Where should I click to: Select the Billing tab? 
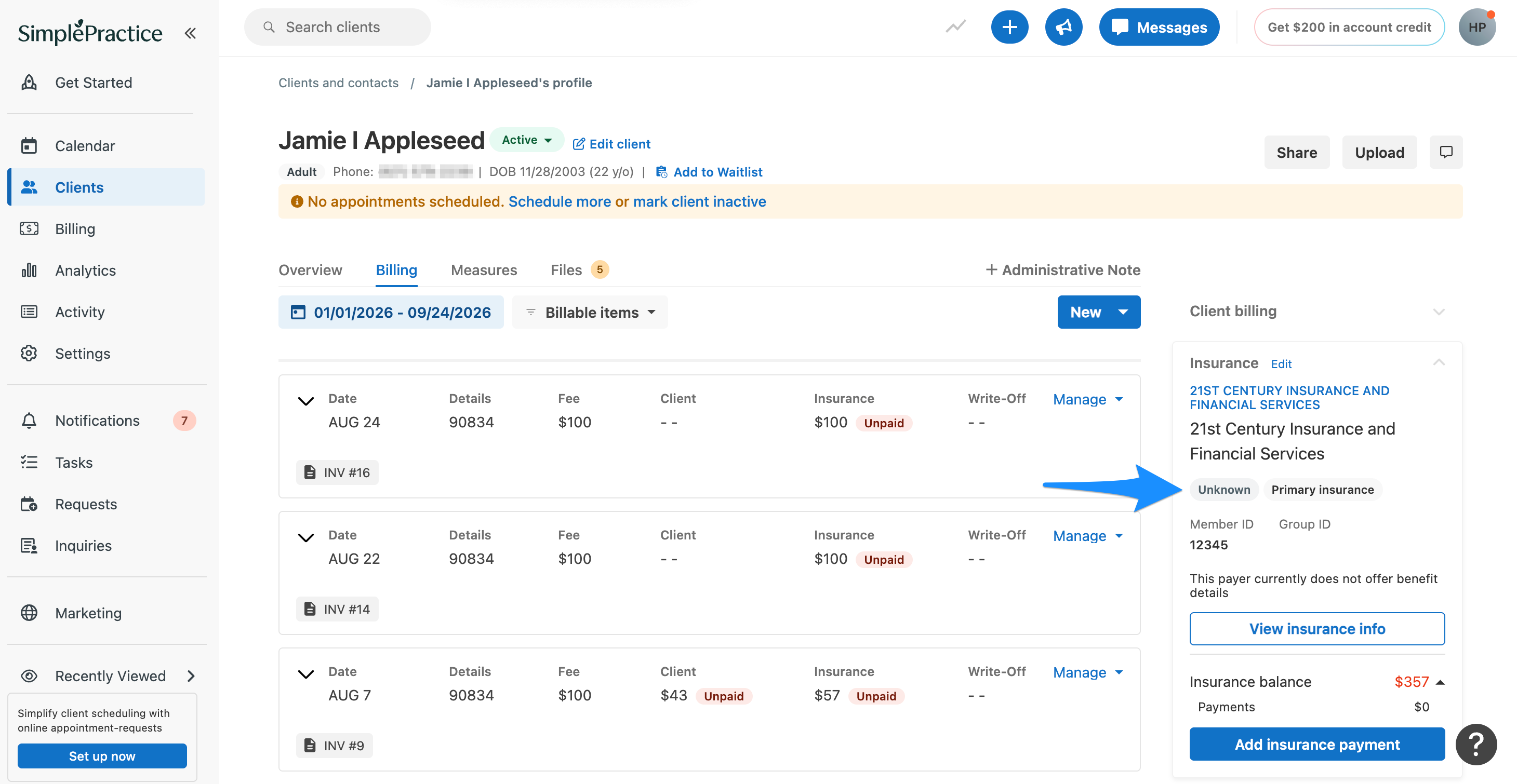pyautogui.click(x=396, y=270)
